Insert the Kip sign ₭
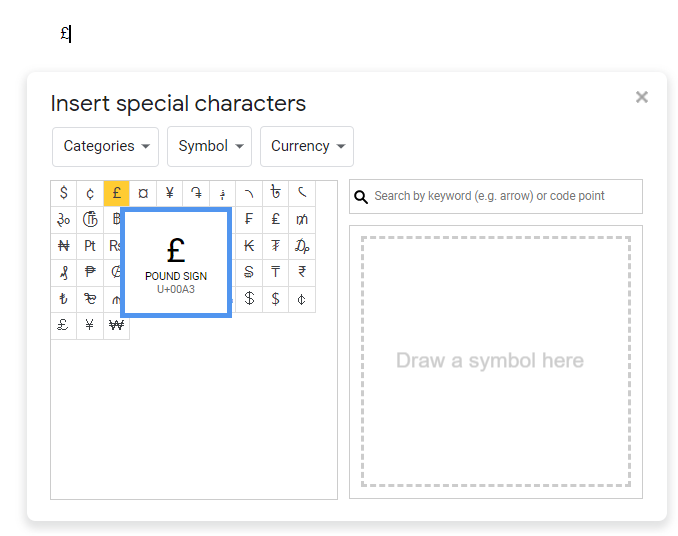 [x=249, y=246]
